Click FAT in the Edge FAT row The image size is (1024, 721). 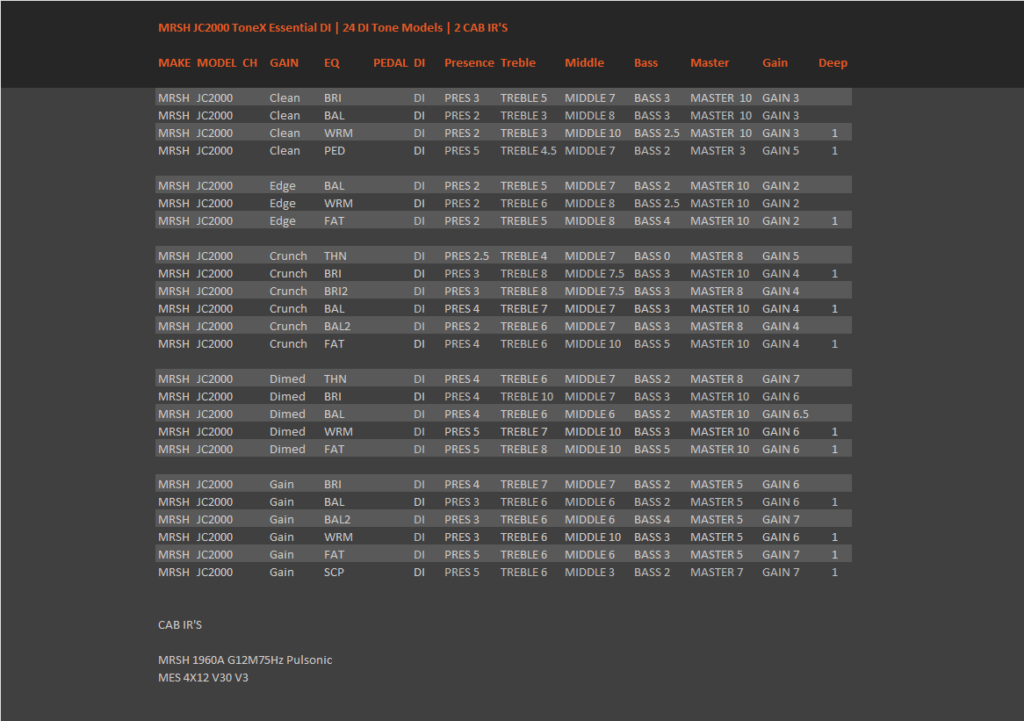tap(334, 221)
